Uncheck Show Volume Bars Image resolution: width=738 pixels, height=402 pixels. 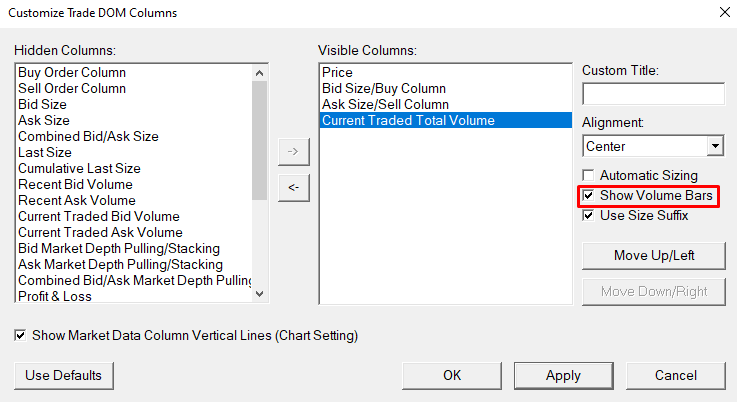click(x=588, y=196)
